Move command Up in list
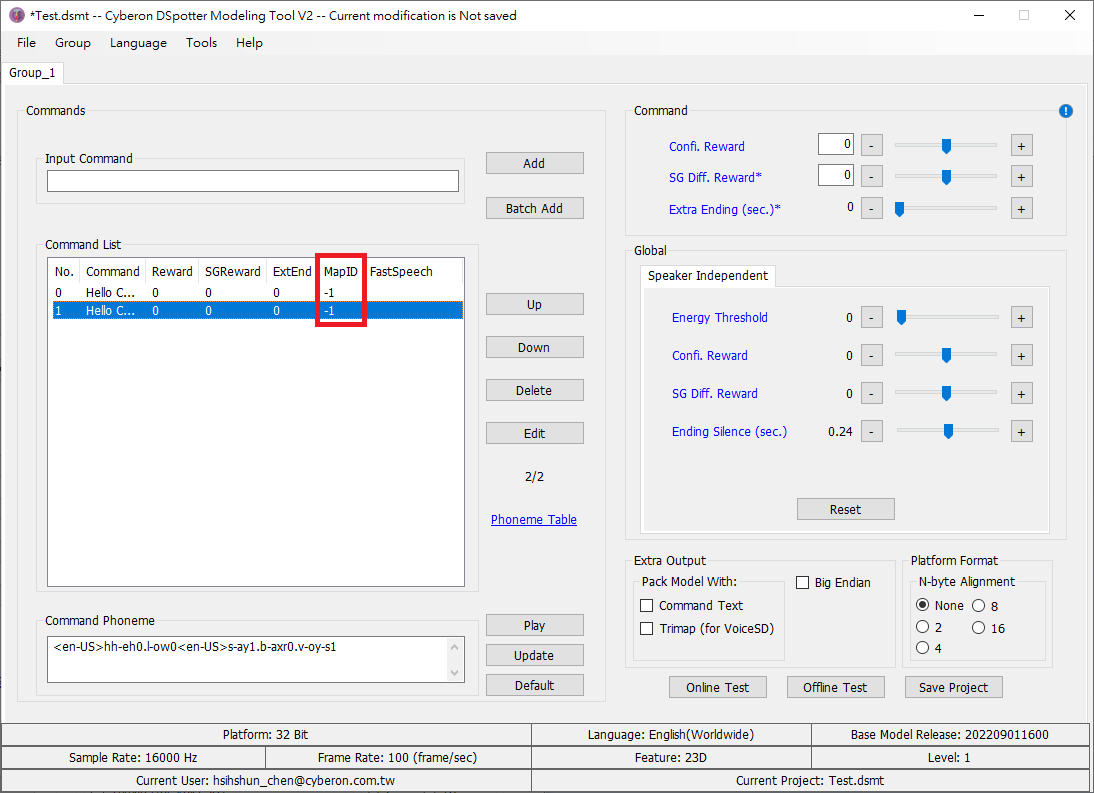The height and width of the screenshot is (793, 1094). coord(534,305)
